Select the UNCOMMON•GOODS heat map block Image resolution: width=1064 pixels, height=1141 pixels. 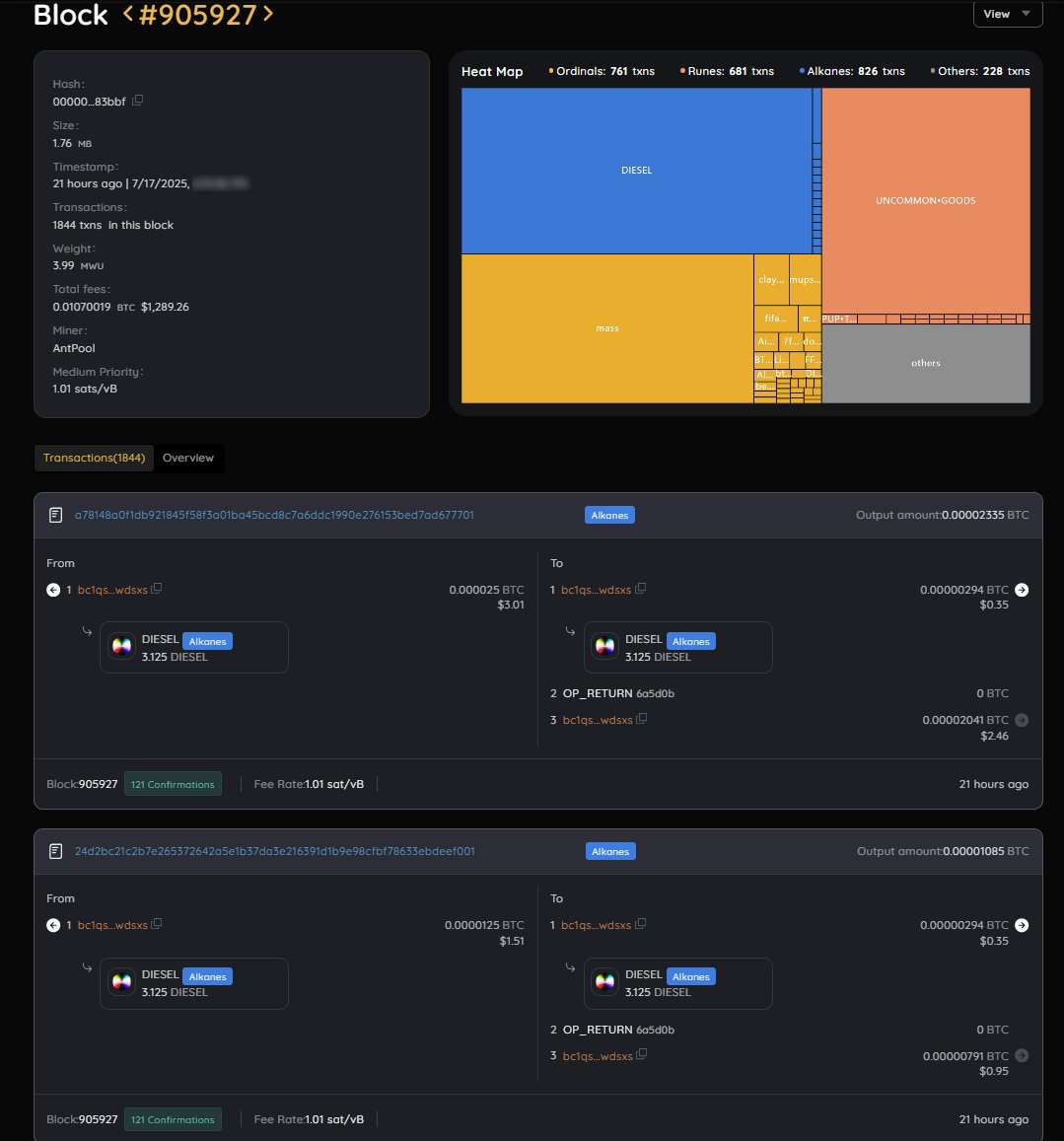(926, 200)
